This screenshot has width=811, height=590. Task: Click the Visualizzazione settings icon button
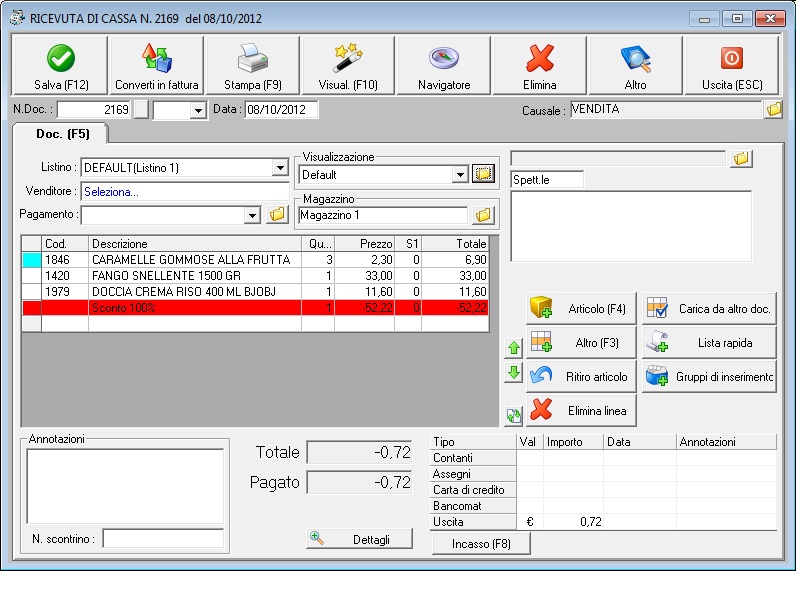coord(483,174)
